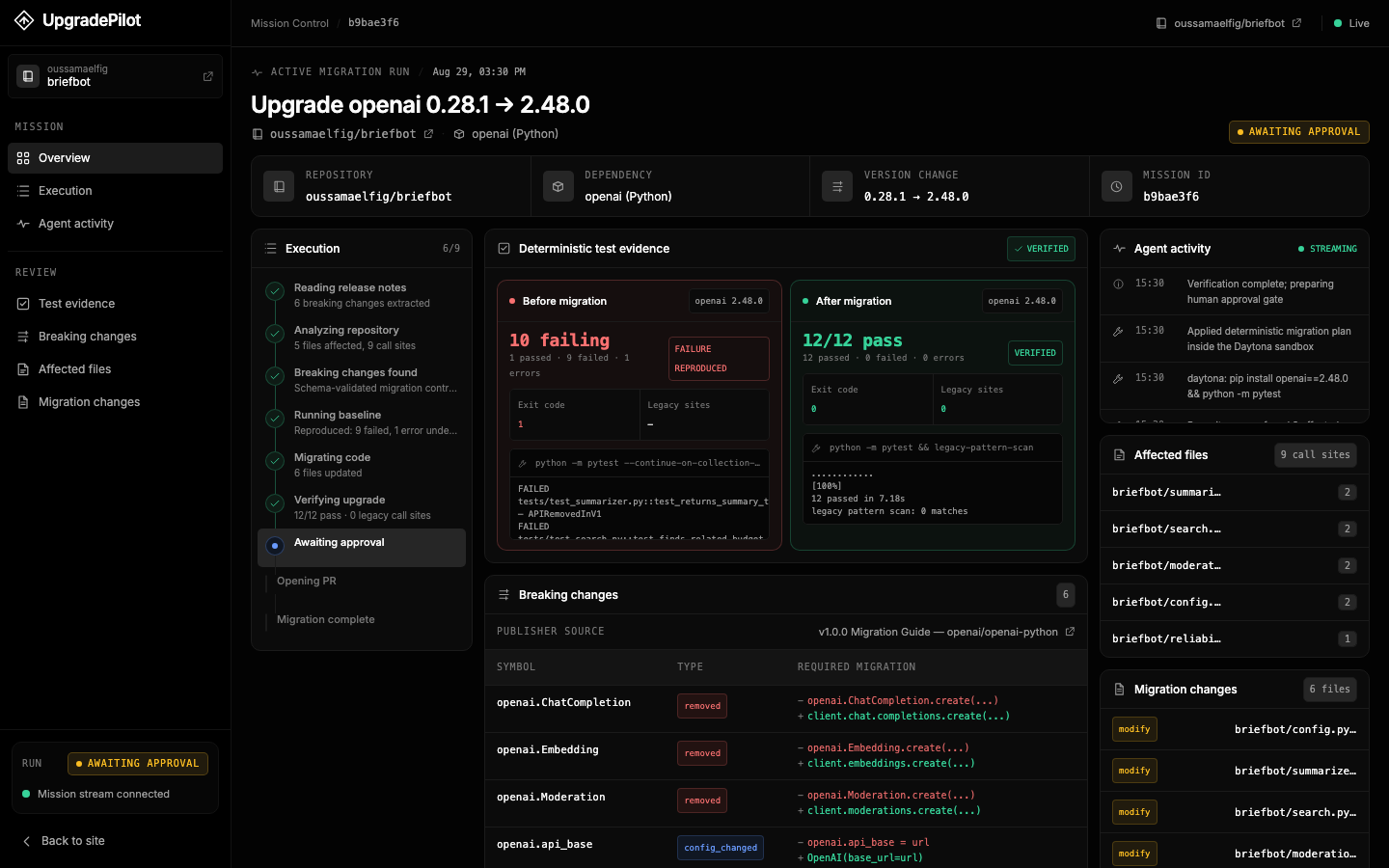Click the Awaiting Approval badge in sidebar run card

pyautogui.click(x=138, y=764)
